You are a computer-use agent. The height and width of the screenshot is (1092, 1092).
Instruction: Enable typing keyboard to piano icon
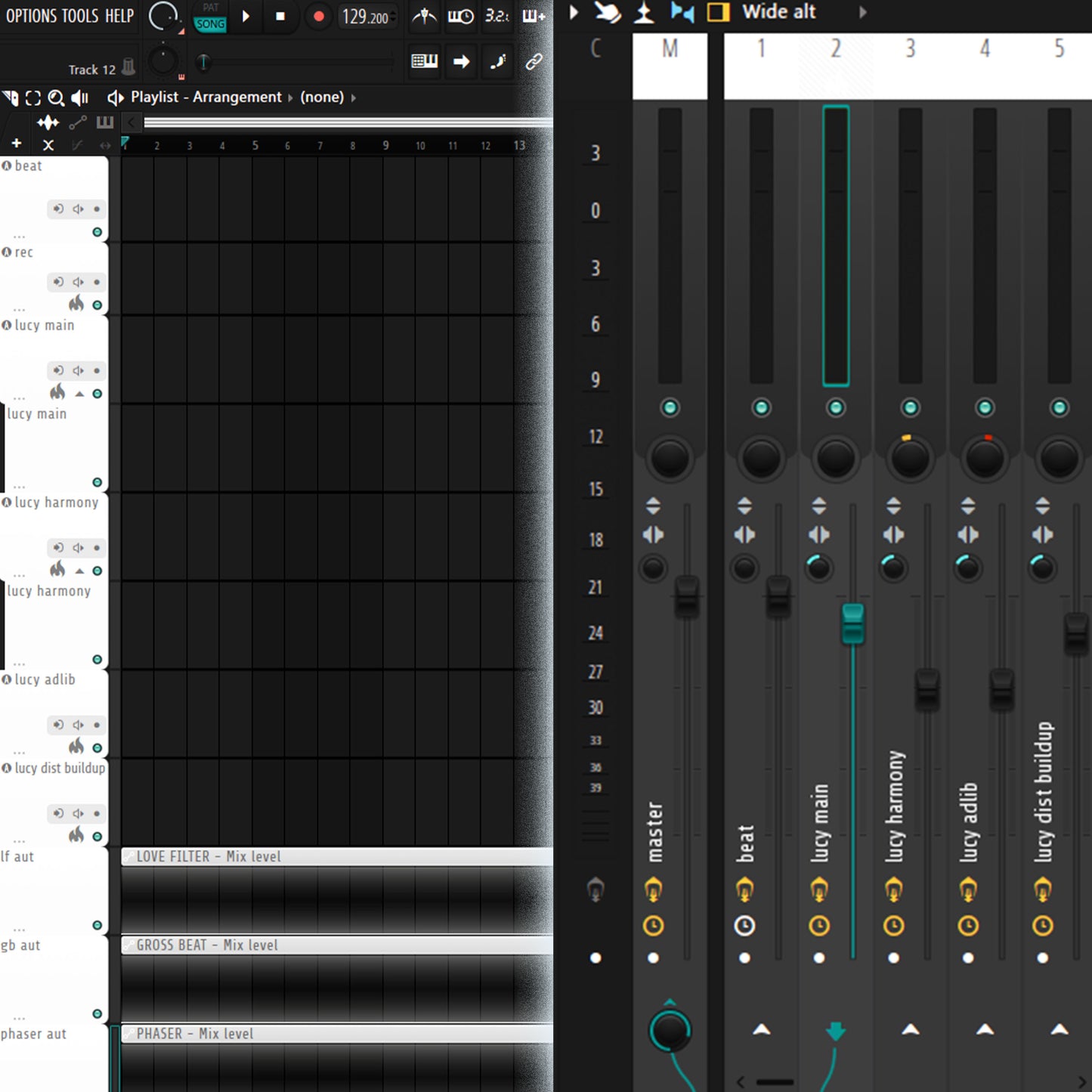click(x=425, y=61)
